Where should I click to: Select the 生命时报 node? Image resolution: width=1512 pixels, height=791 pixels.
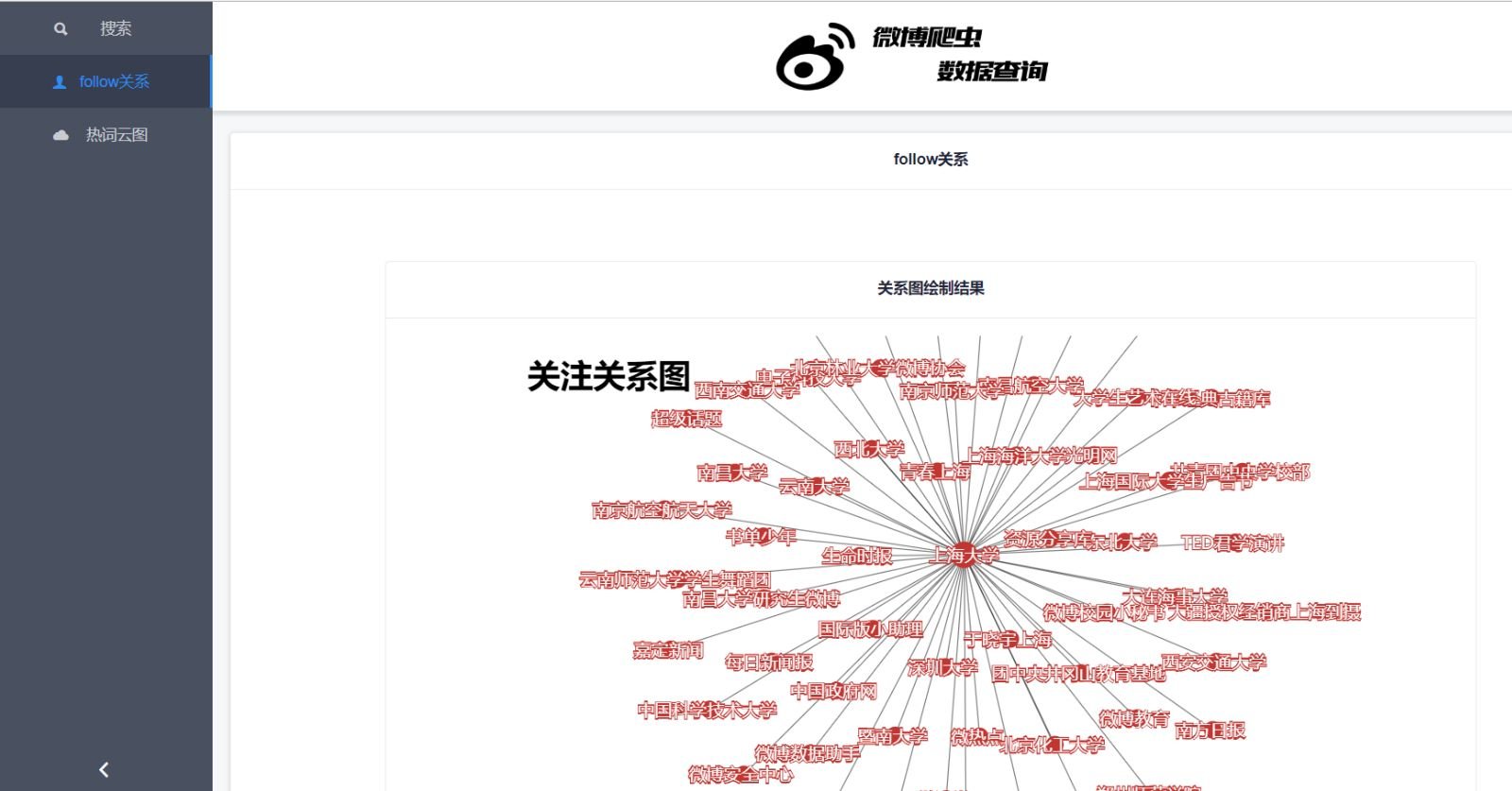(857, 557)
